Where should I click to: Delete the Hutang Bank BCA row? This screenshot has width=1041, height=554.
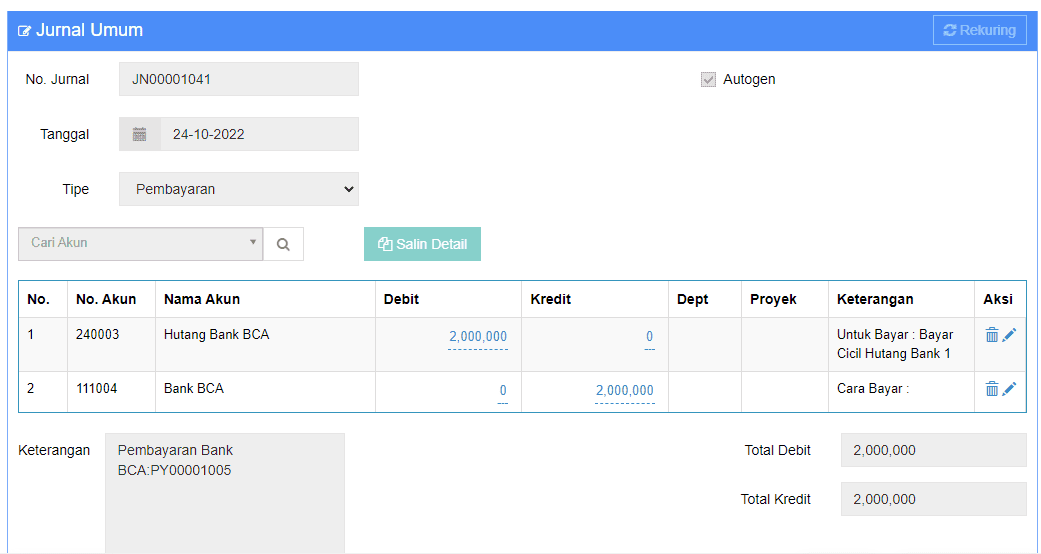pos(992,335)
